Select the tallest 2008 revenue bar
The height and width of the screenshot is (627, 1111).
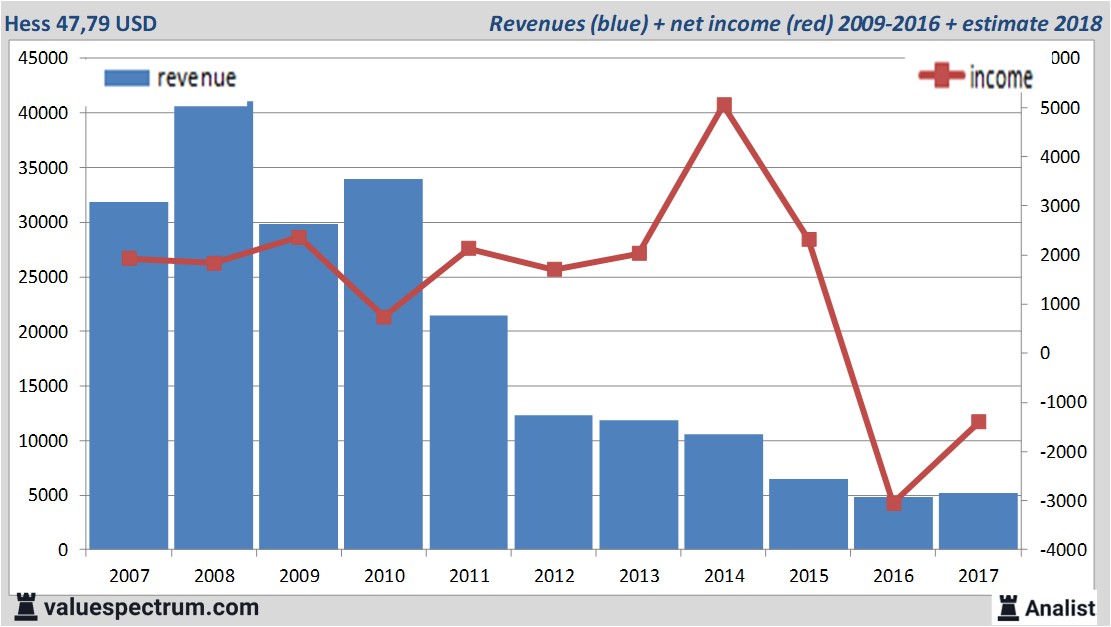(213, 330)
